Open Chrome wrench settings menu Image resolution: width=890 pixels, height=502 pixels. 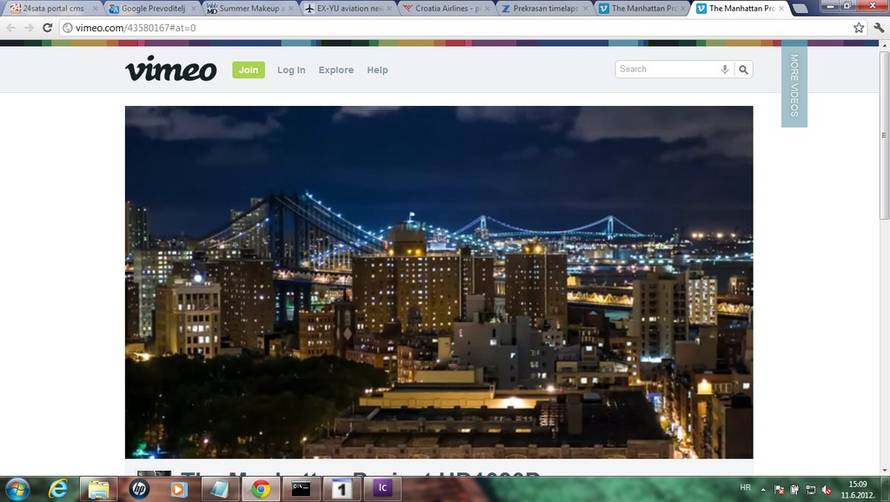tap(879, 27)
